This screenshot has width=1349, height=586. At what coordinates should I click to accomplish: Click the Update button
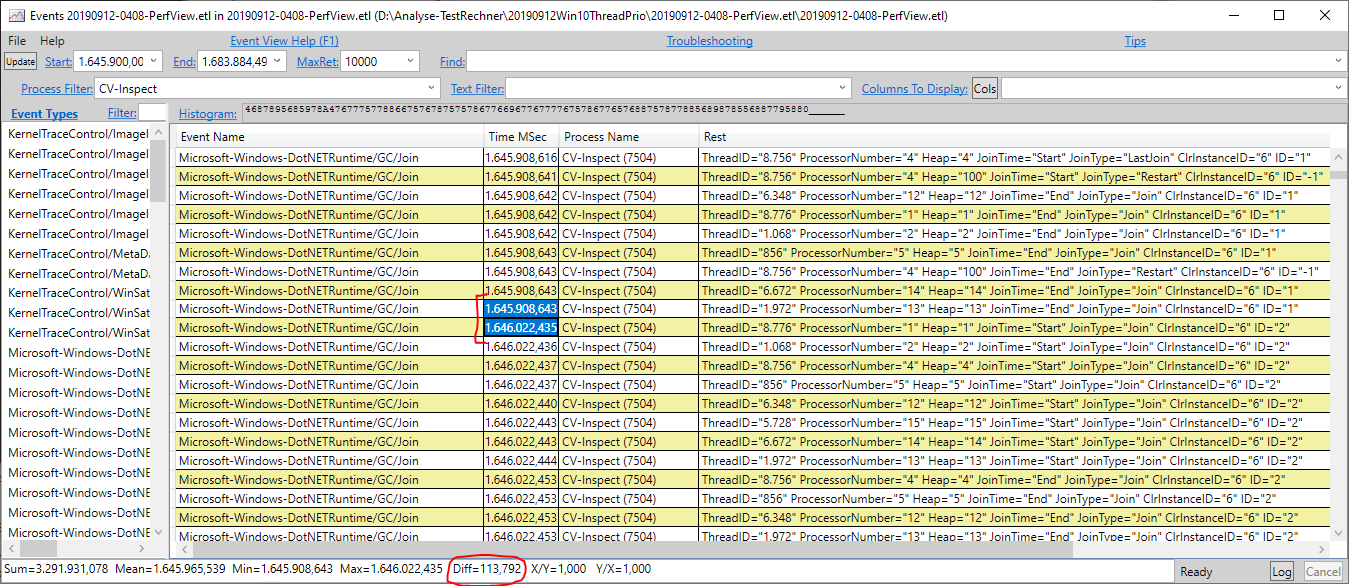click(19, 61)
